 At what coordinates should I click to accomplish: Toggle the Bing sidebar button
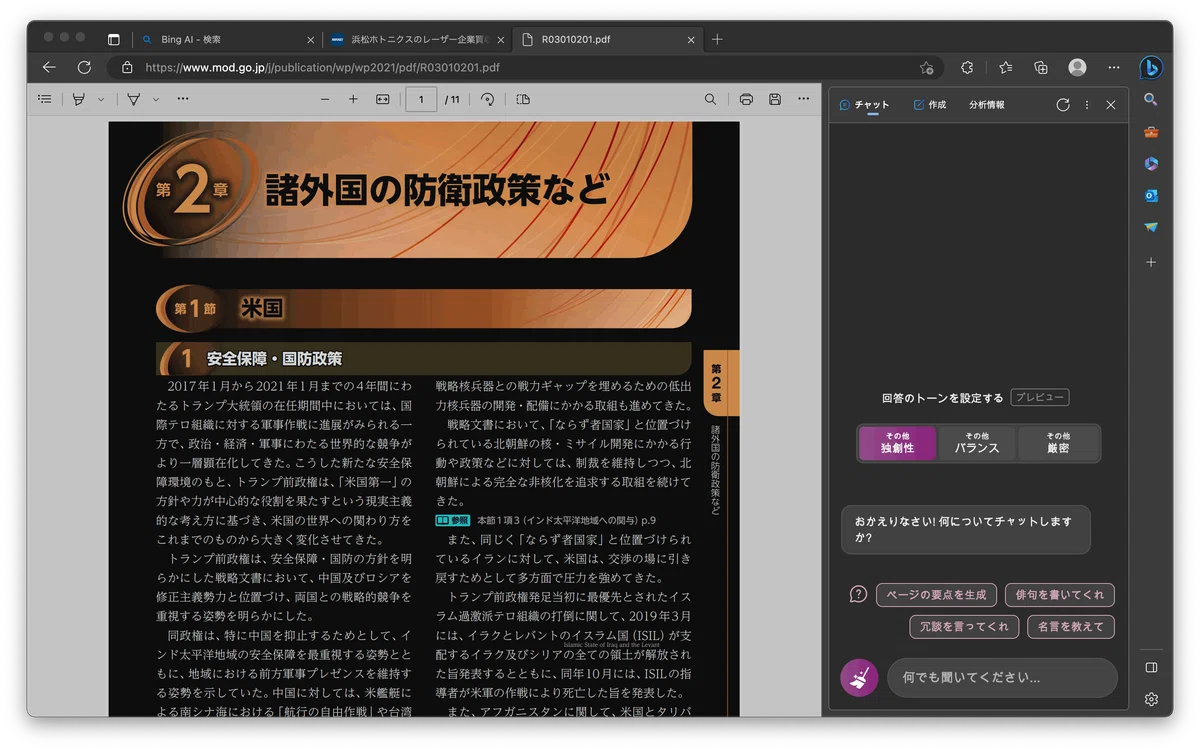pos(1151,68)
